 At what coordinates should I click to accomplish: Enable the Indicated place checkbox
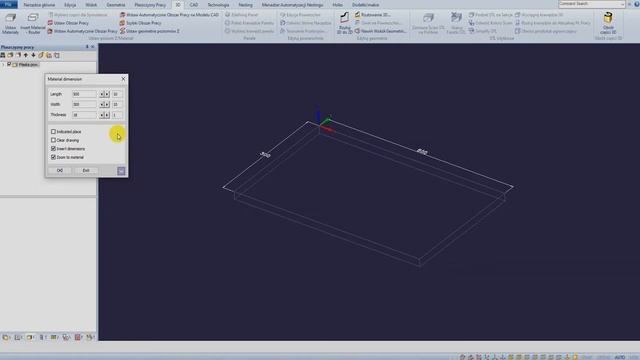point(53,131)
